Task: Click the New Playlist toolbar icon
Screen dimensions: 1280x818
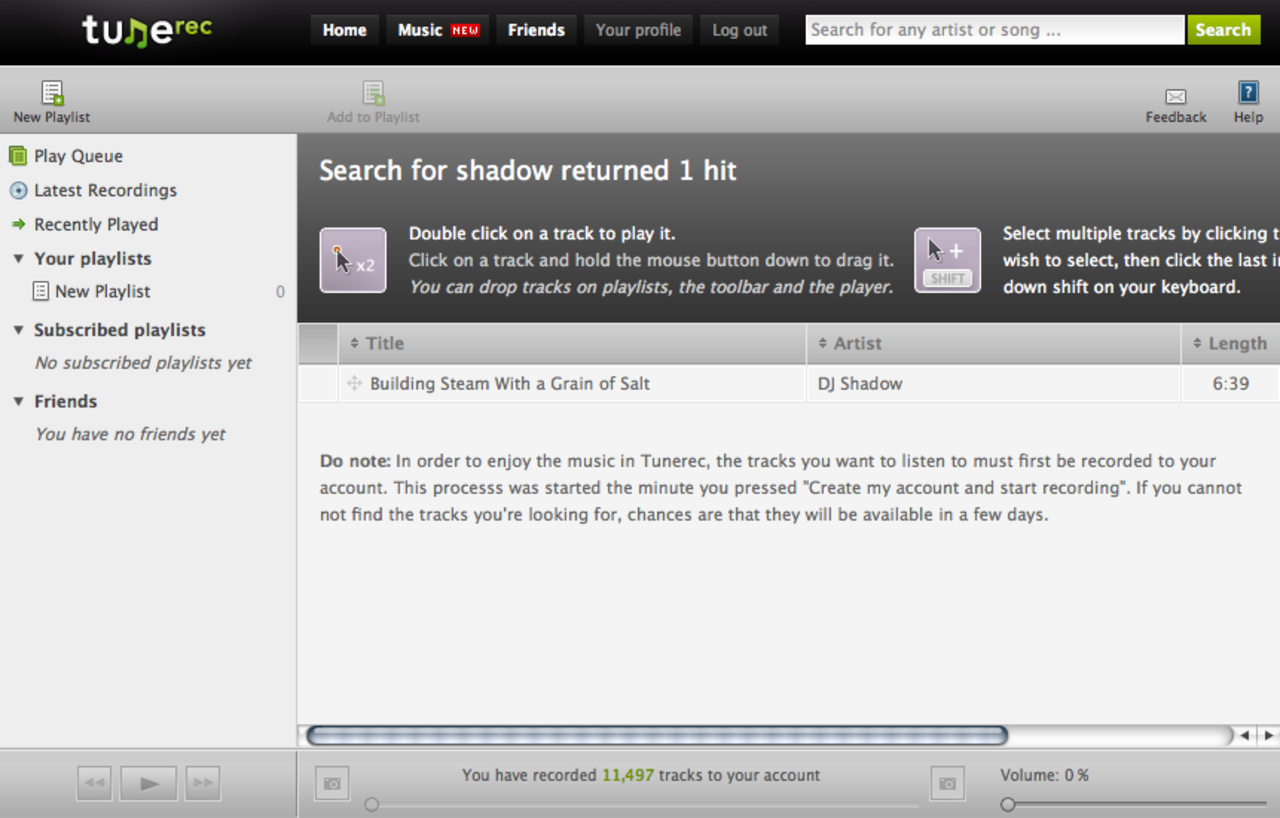Action: (x=52, y=94)
